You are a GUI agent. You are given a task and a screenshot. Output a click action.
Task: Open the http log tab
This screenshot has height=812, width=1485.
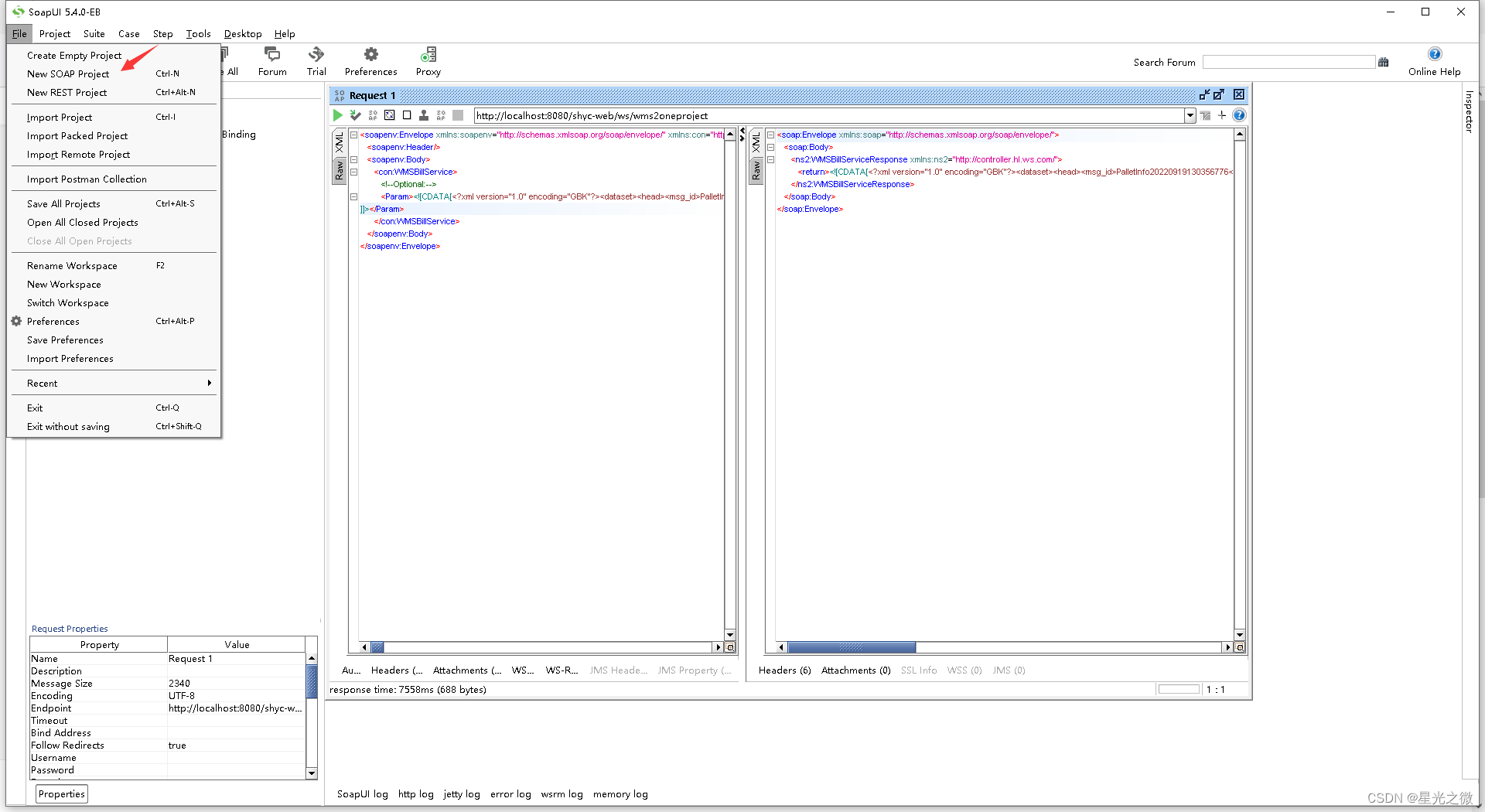[x=415, y=793]
